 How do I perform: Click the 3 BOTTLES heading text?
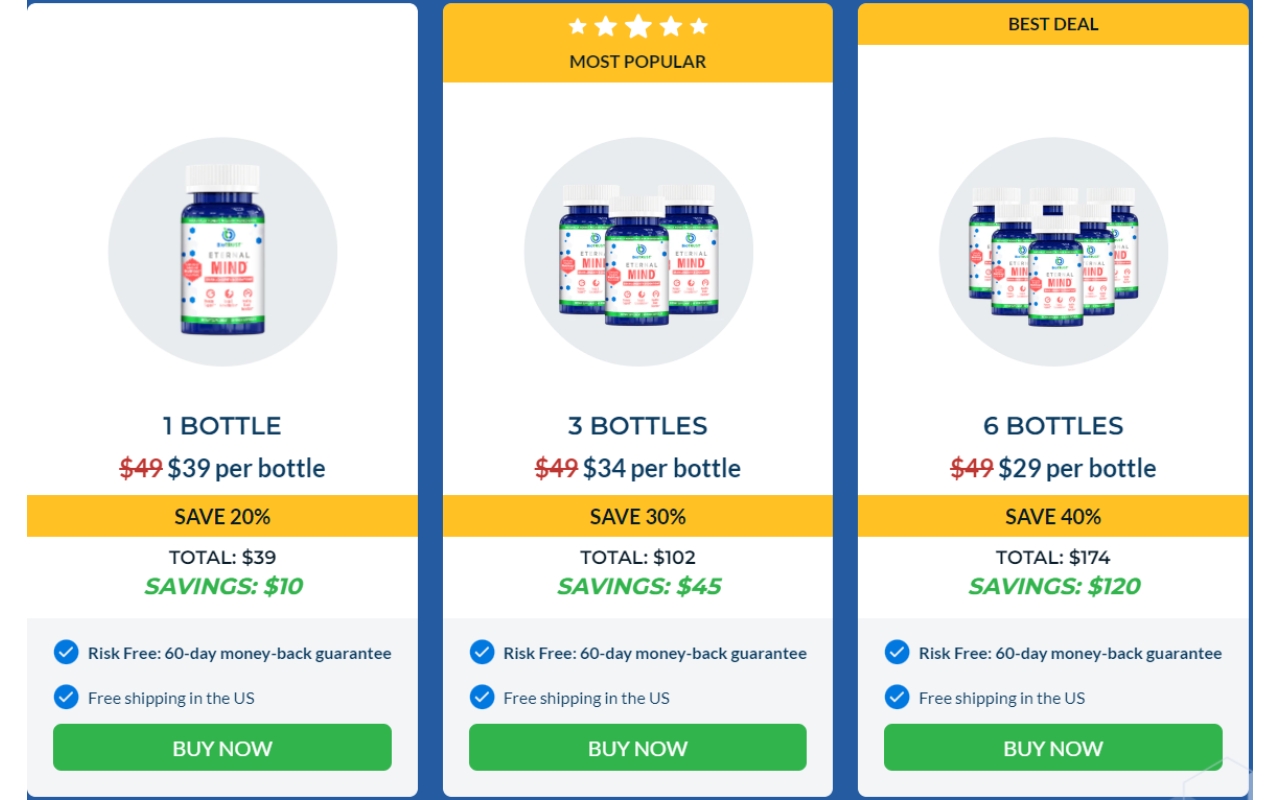point(638,425)
